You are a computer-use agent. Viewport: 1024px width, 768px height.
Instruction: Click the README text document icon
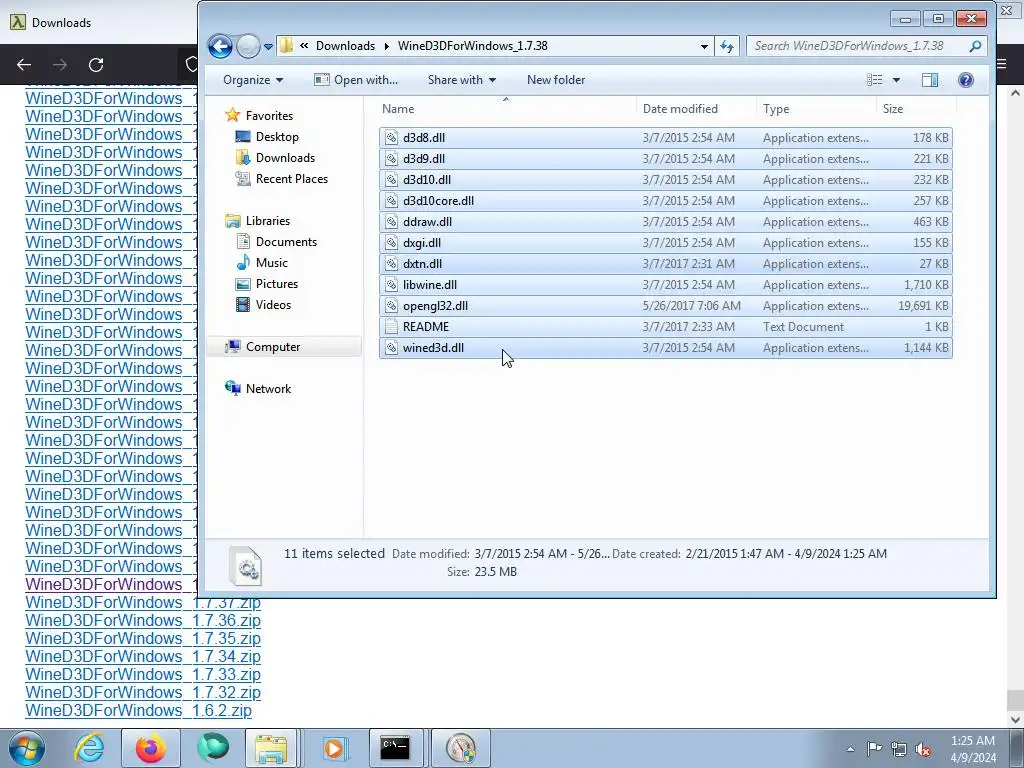coord(391,327)
